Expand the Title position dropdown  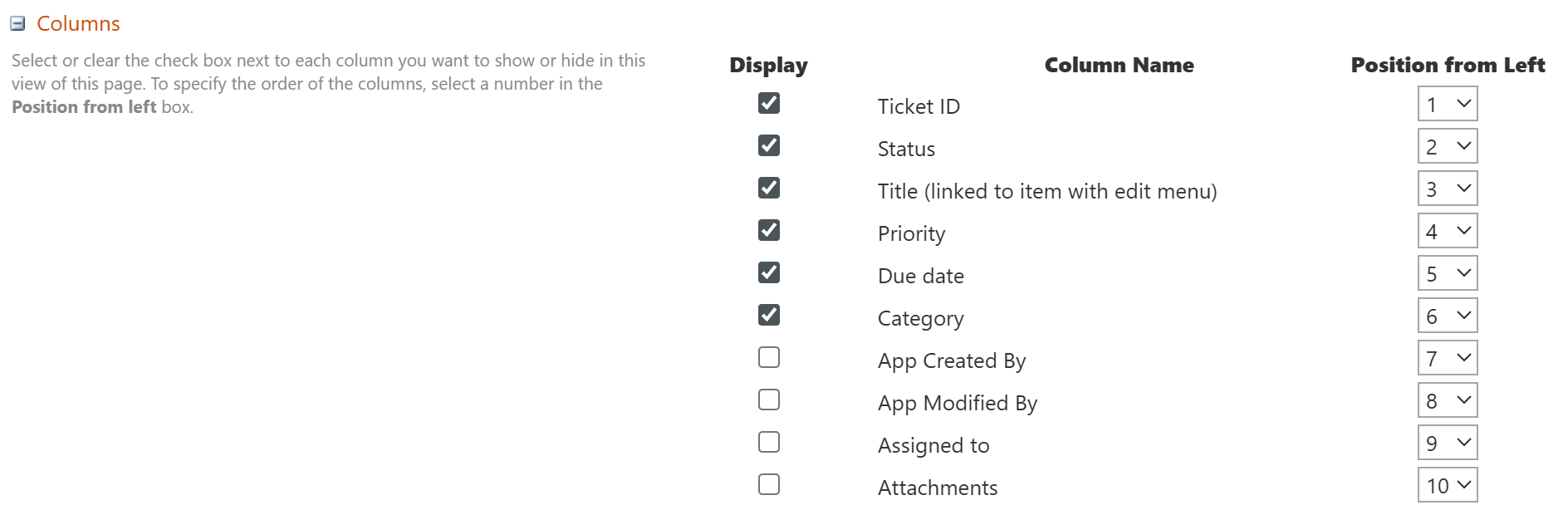pos(1447,189)
